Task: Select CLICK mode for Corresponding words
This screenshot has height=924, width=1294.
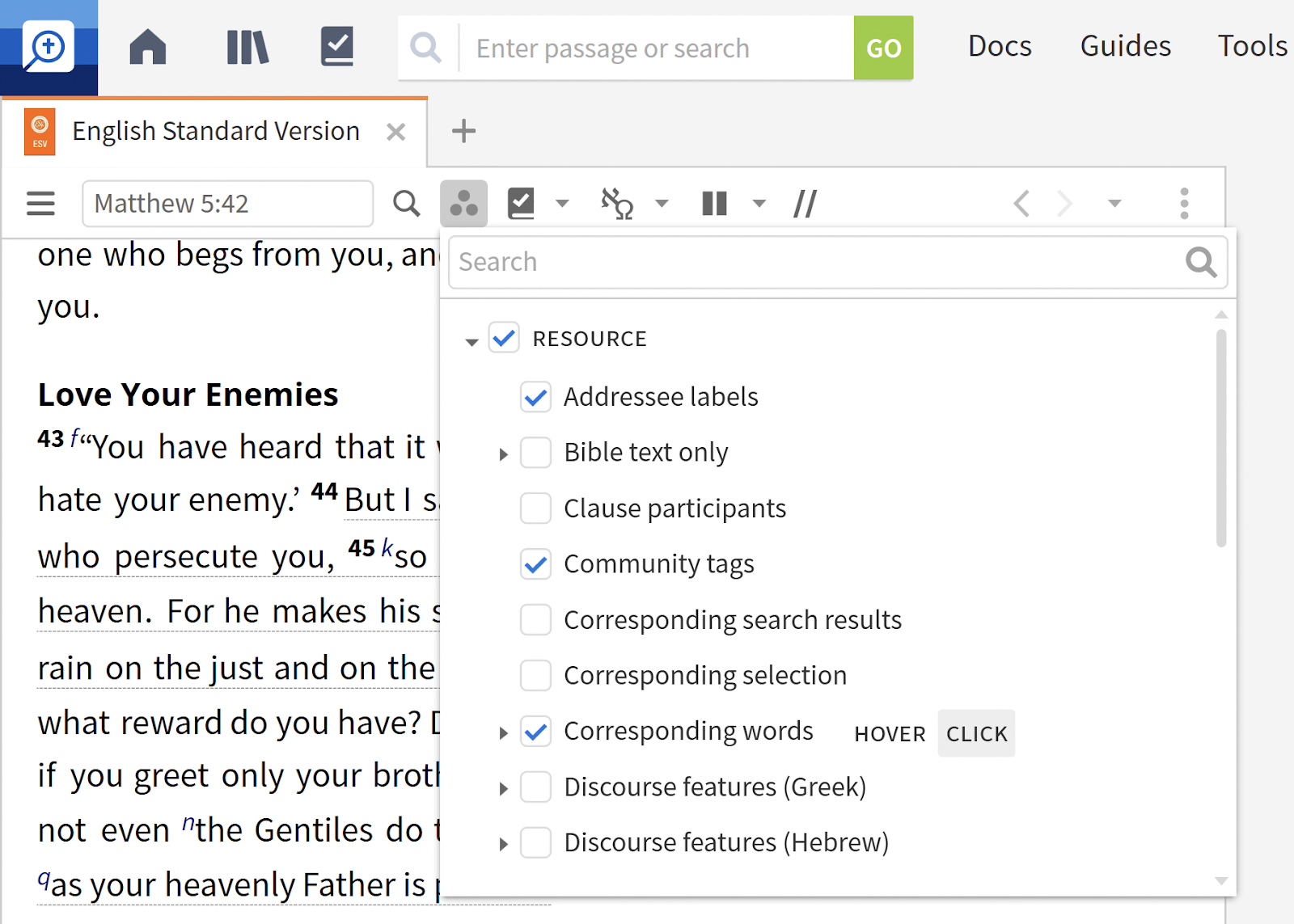Action: [976, 733]
